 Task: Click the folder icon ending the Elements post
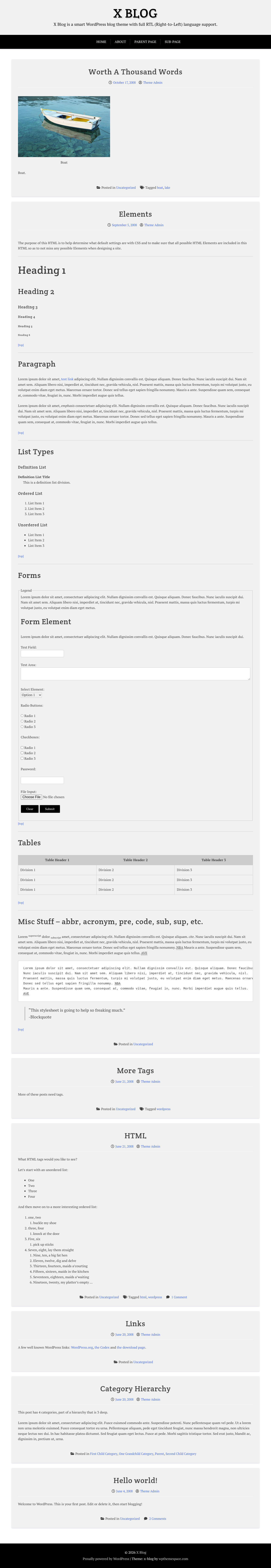tap(116, 1044)
